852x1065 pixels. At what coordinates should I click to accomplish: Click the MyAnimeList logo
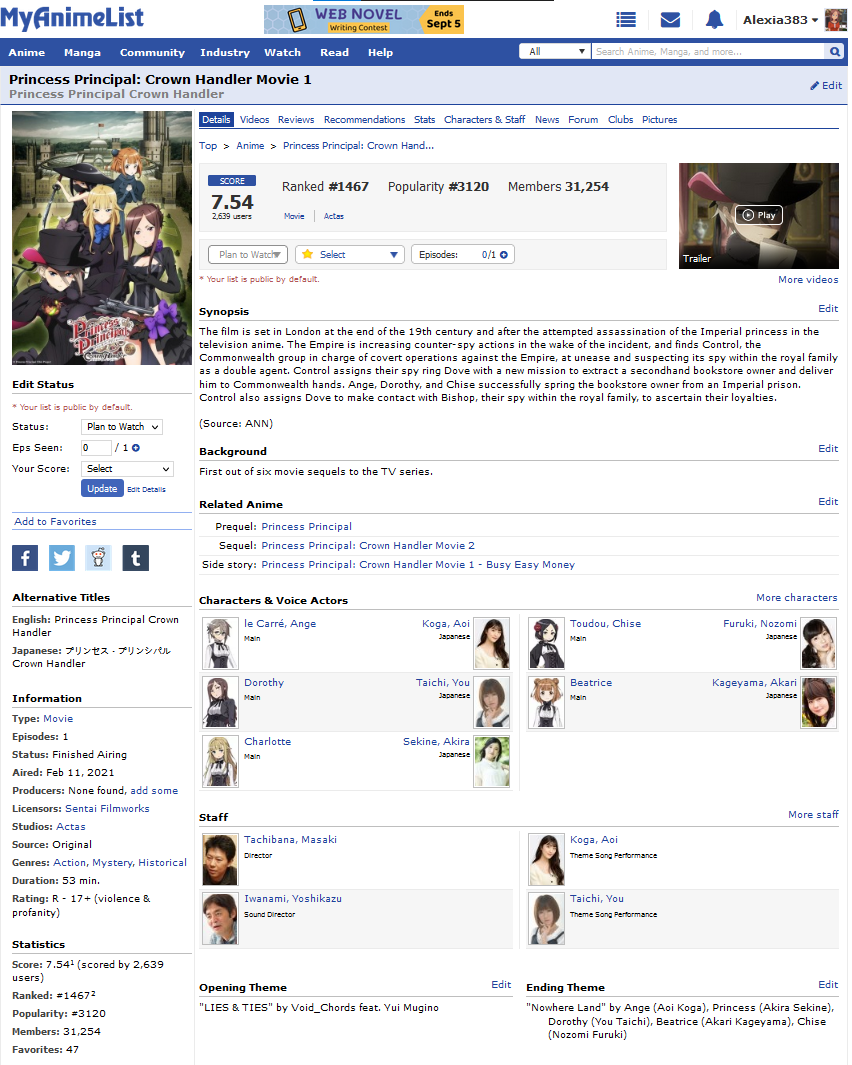(x=72, y=18)
